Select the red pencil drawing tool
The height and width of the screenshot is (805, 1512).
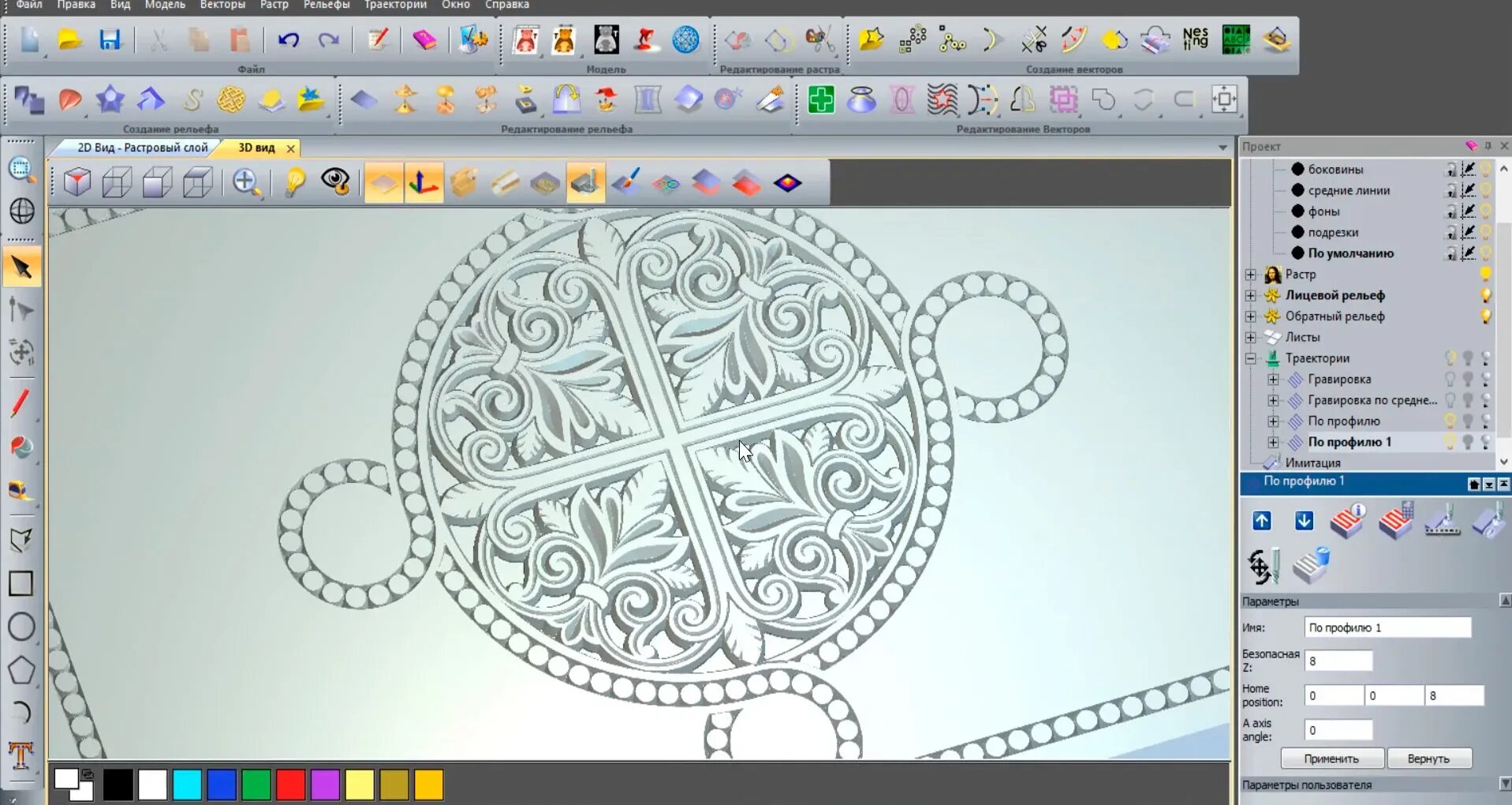click(21, 402)
